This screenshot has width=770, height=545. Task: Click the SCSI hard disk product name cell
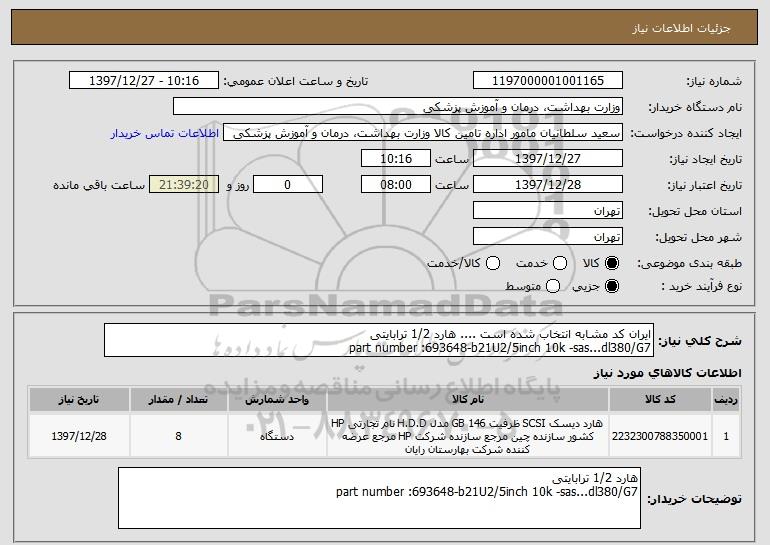coord(468,436)
